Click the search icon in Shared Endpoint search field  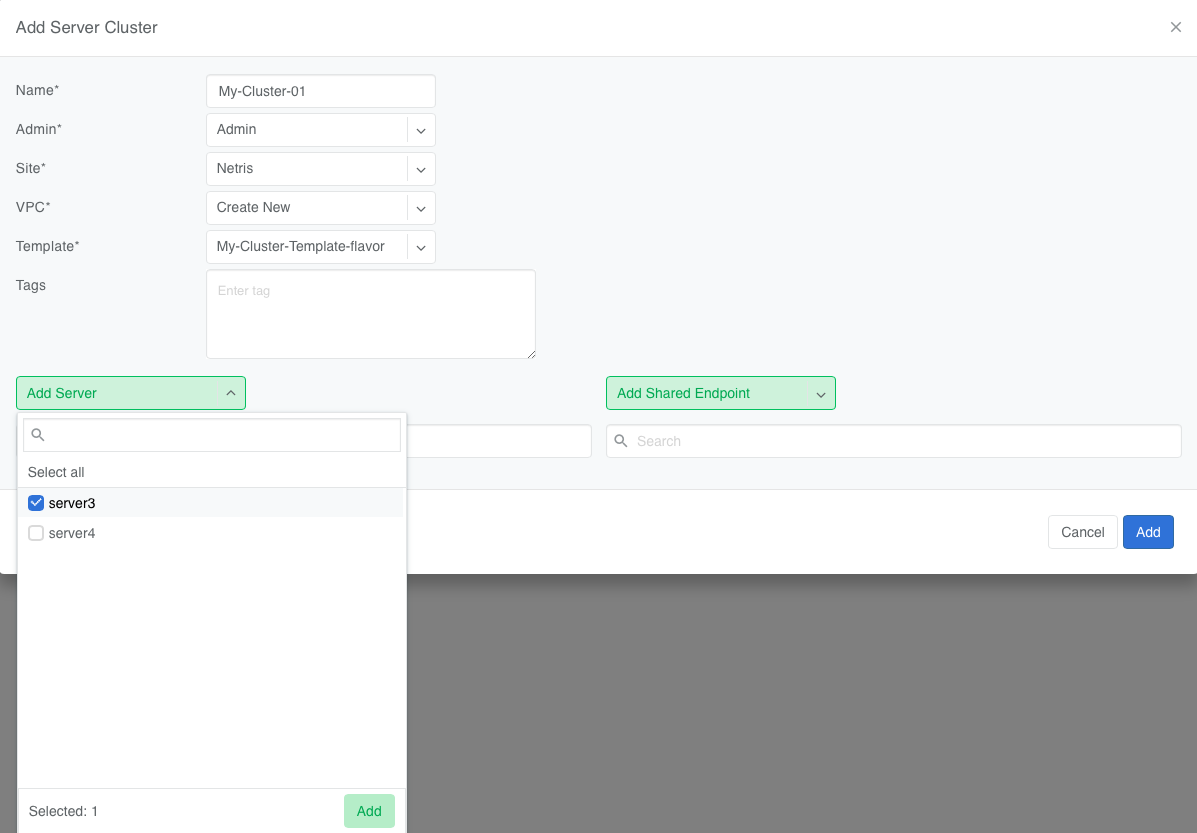[x=621, y=441]
